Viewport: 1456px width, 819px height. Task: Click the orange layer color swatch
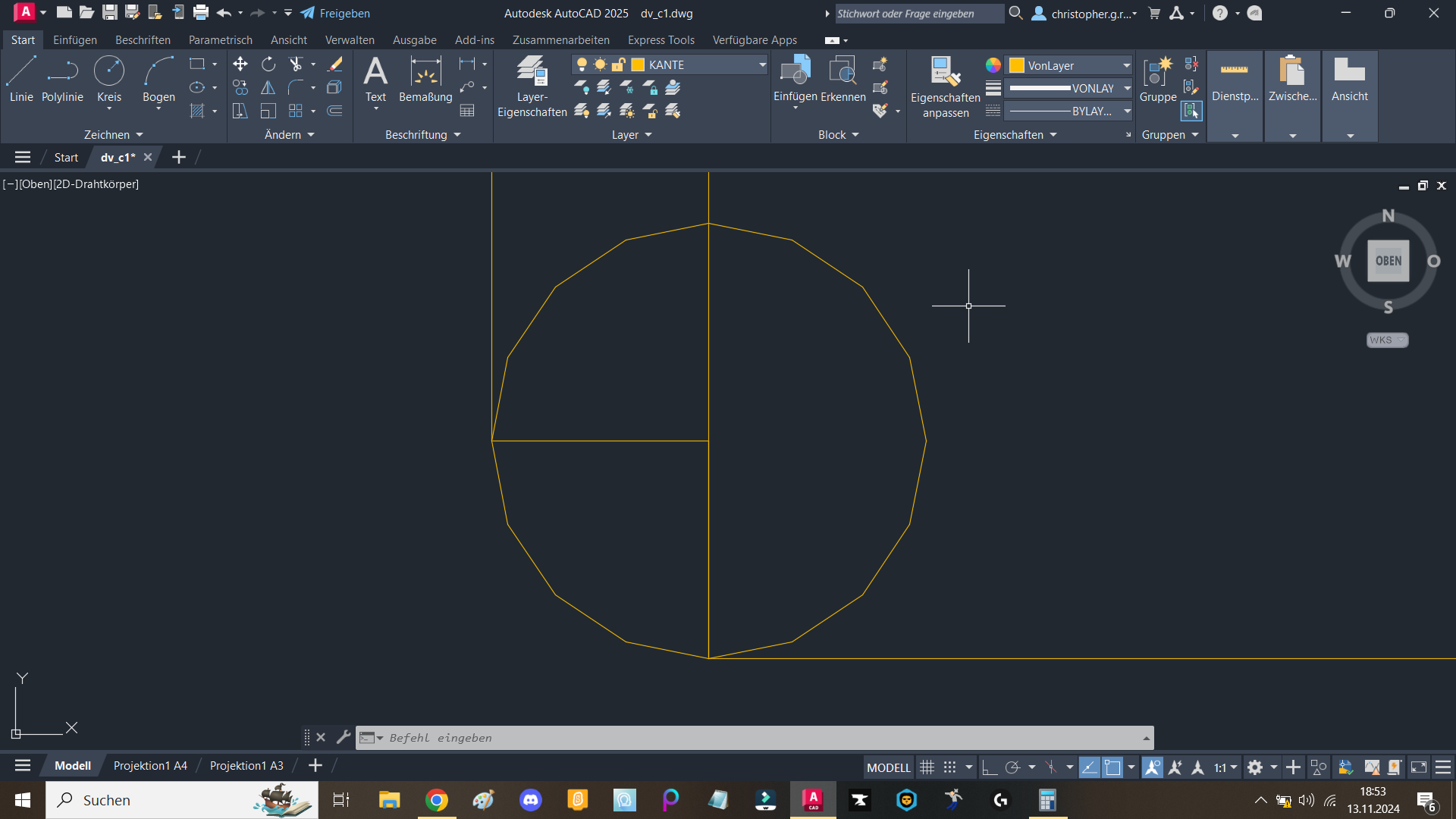[638, 64]
